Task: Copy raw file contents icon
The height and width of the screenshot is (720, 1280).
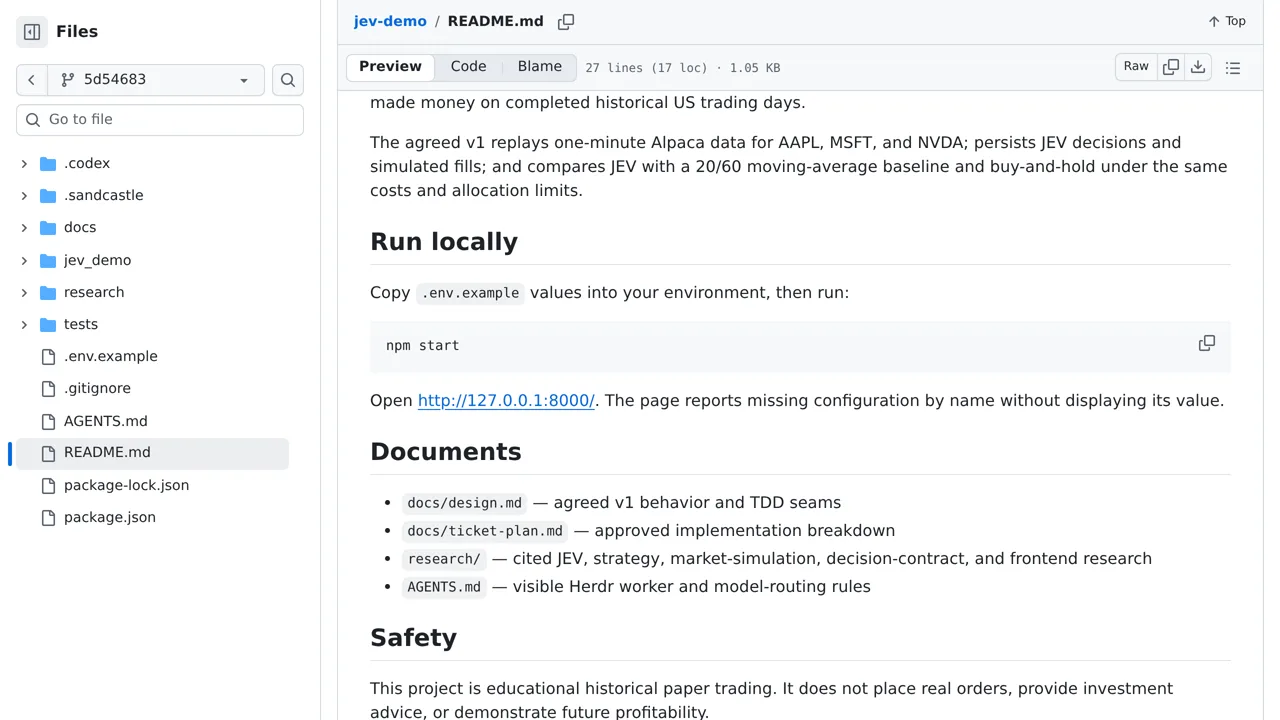Action: coord(1171,67)
